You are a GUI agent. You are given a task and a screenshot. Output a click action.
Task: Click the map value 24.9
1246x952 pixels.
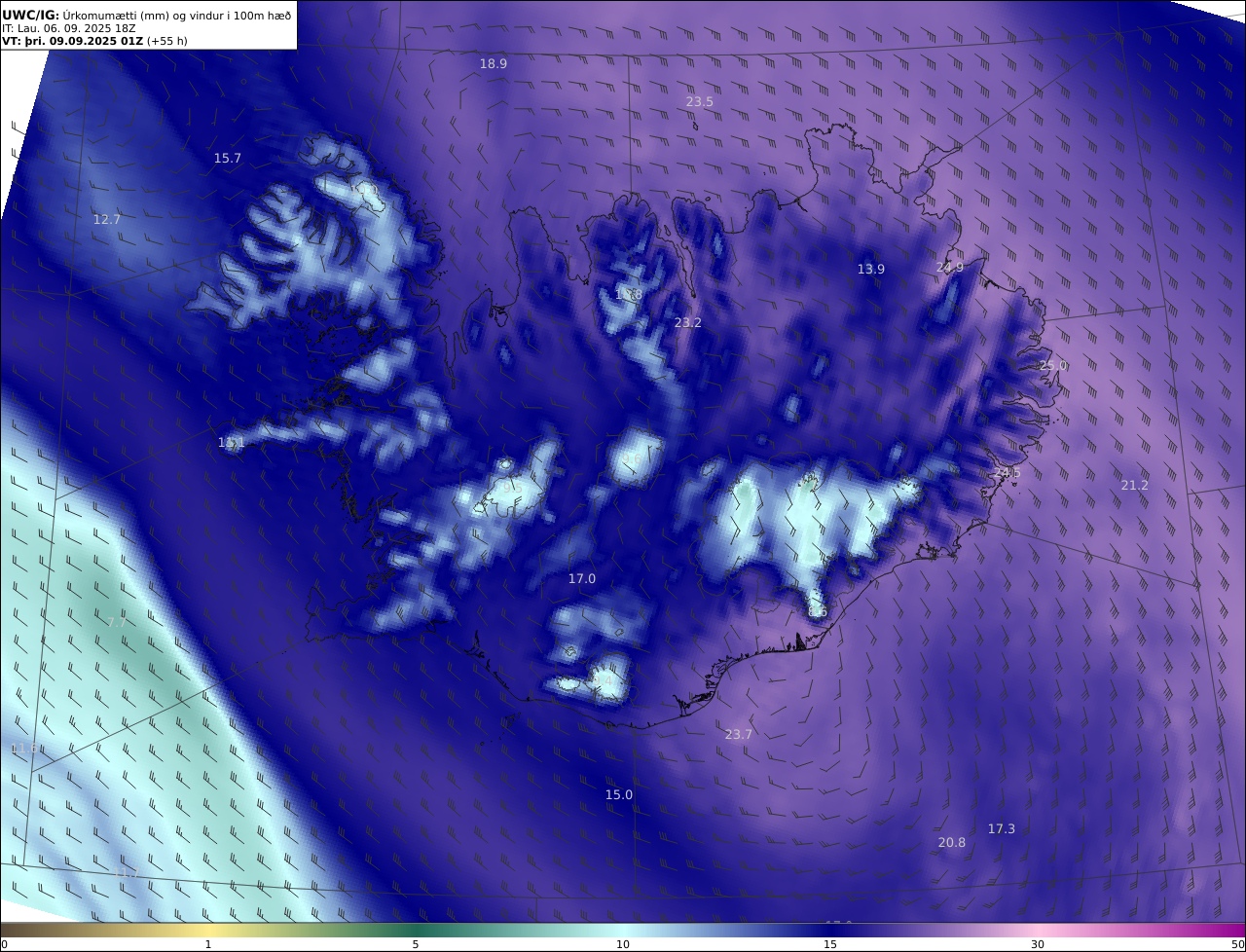pyautogui.click(x=950, y=267)
